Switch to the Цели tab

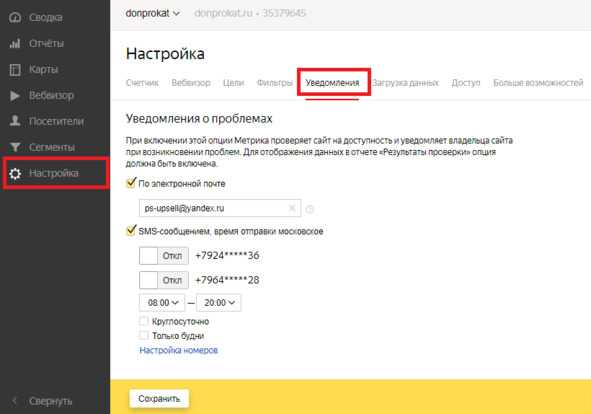click(233, 83)
